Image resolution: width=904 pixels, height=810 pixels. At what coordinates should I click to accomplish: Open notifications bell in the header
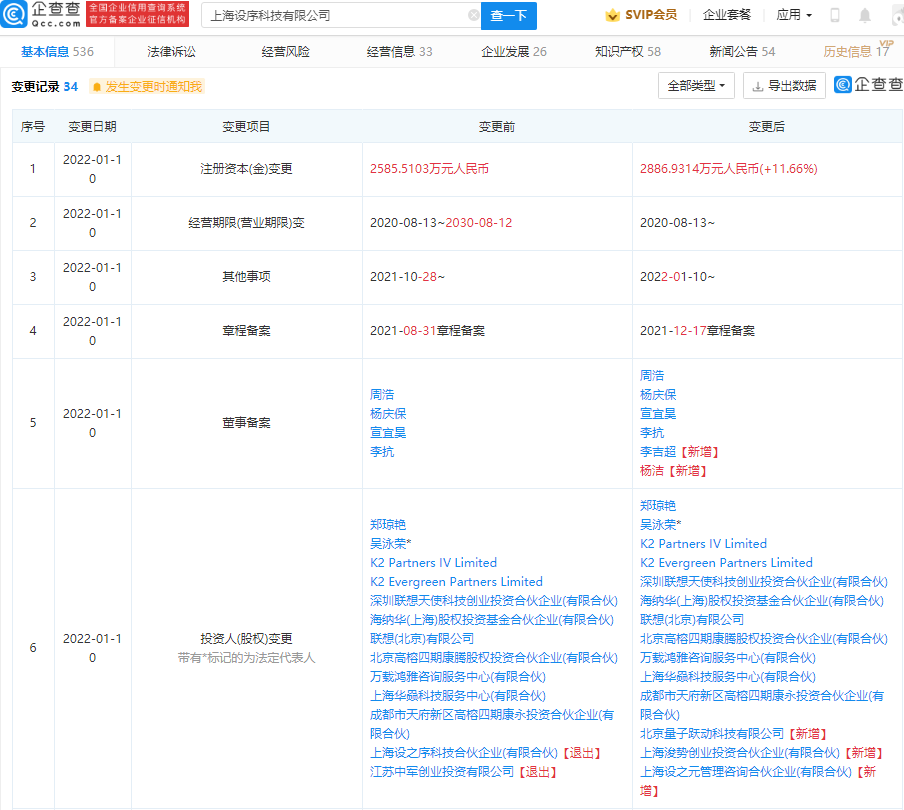click(x=864, y=16)
